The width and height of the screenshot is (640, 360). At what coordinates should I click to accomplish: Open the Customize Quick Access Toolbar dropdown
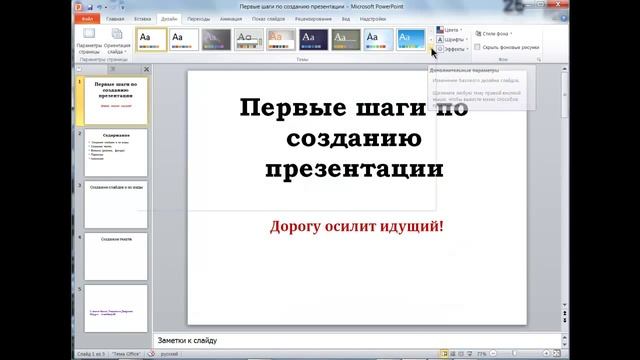[122, 7]
